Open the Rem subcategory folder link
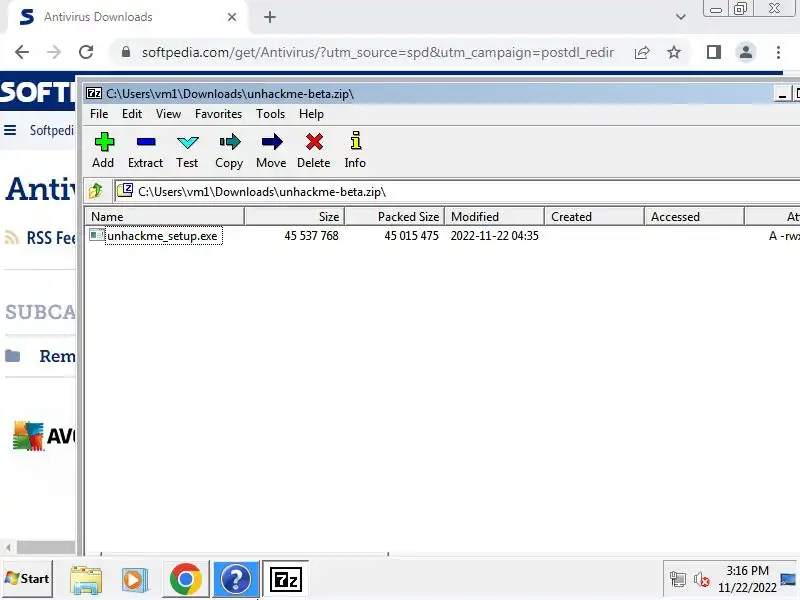Screen dimensions: 800x600 (x=57, y=356)
